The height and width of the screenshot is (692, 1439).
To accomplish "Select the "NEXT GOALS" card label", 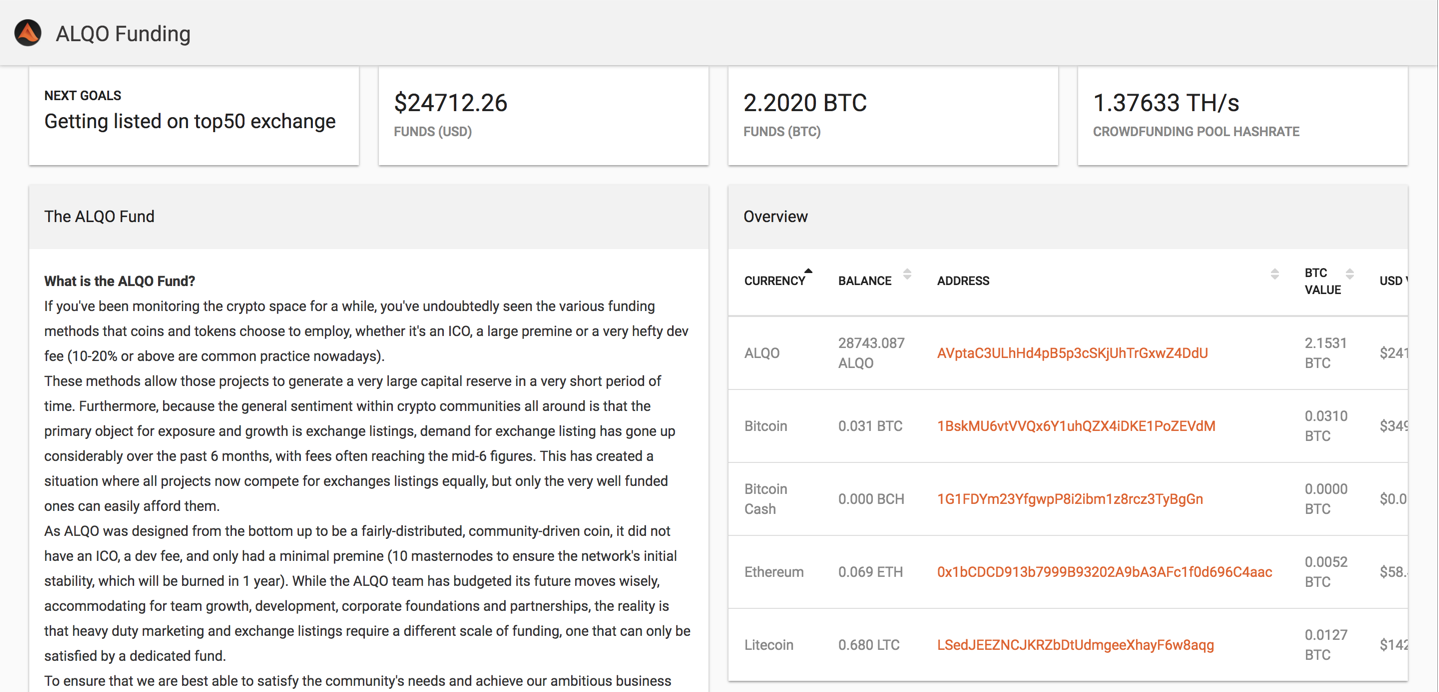I will (x=83, y=96).
